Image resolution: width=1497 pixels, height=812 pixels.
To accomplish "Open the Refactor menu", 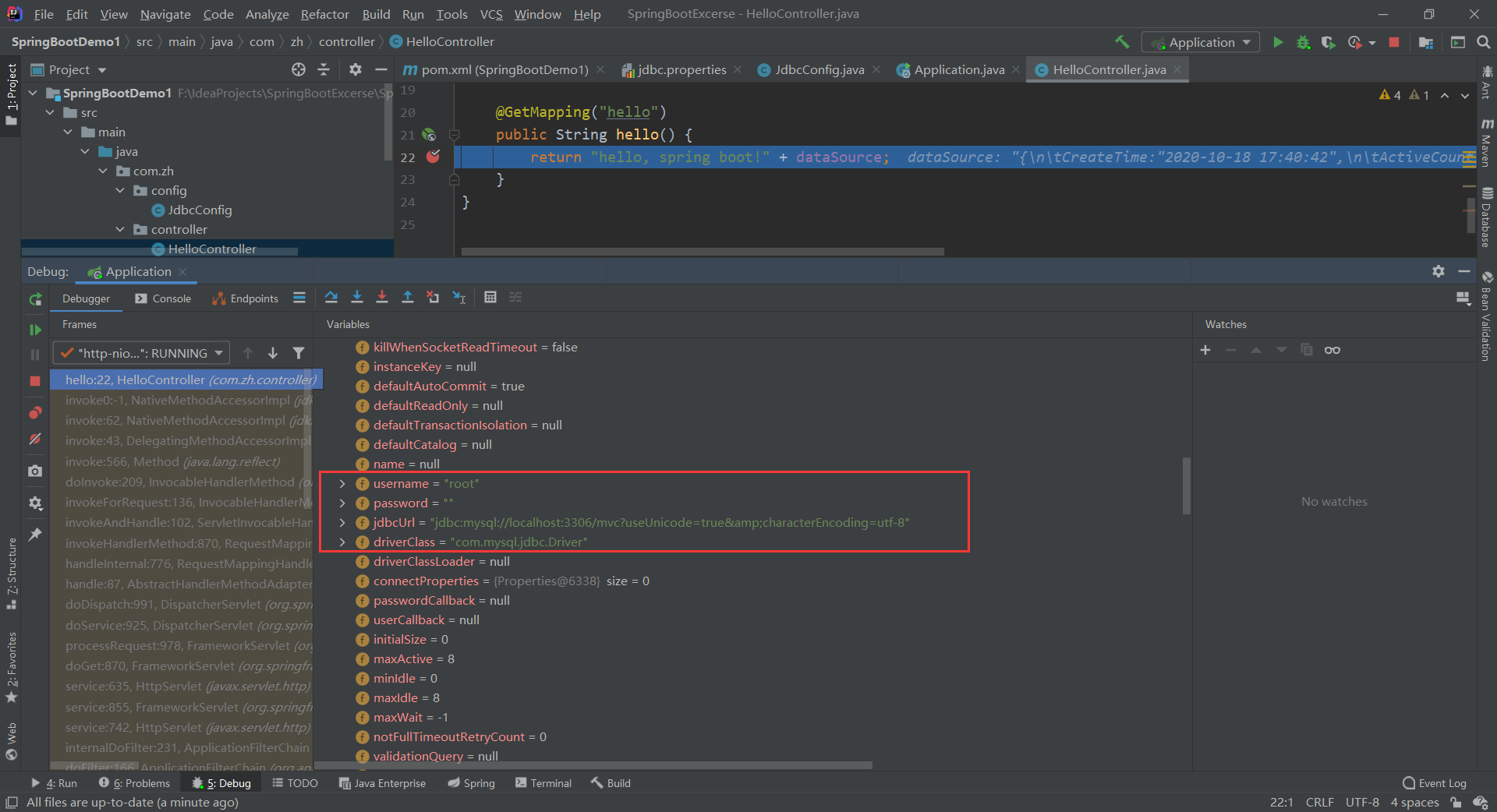I will click(324, 14).
